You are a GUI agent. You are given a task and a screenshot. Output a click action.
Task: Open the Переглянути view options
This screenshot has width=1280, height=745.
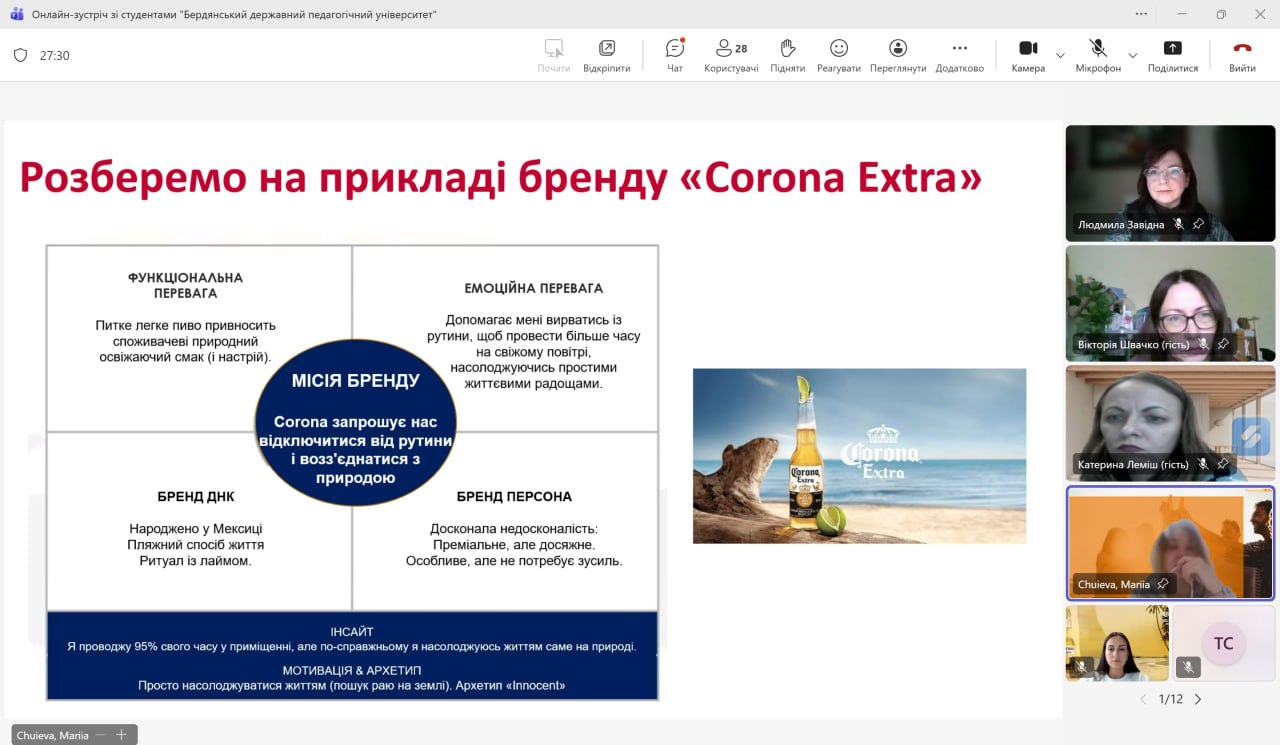coord(897,55)
